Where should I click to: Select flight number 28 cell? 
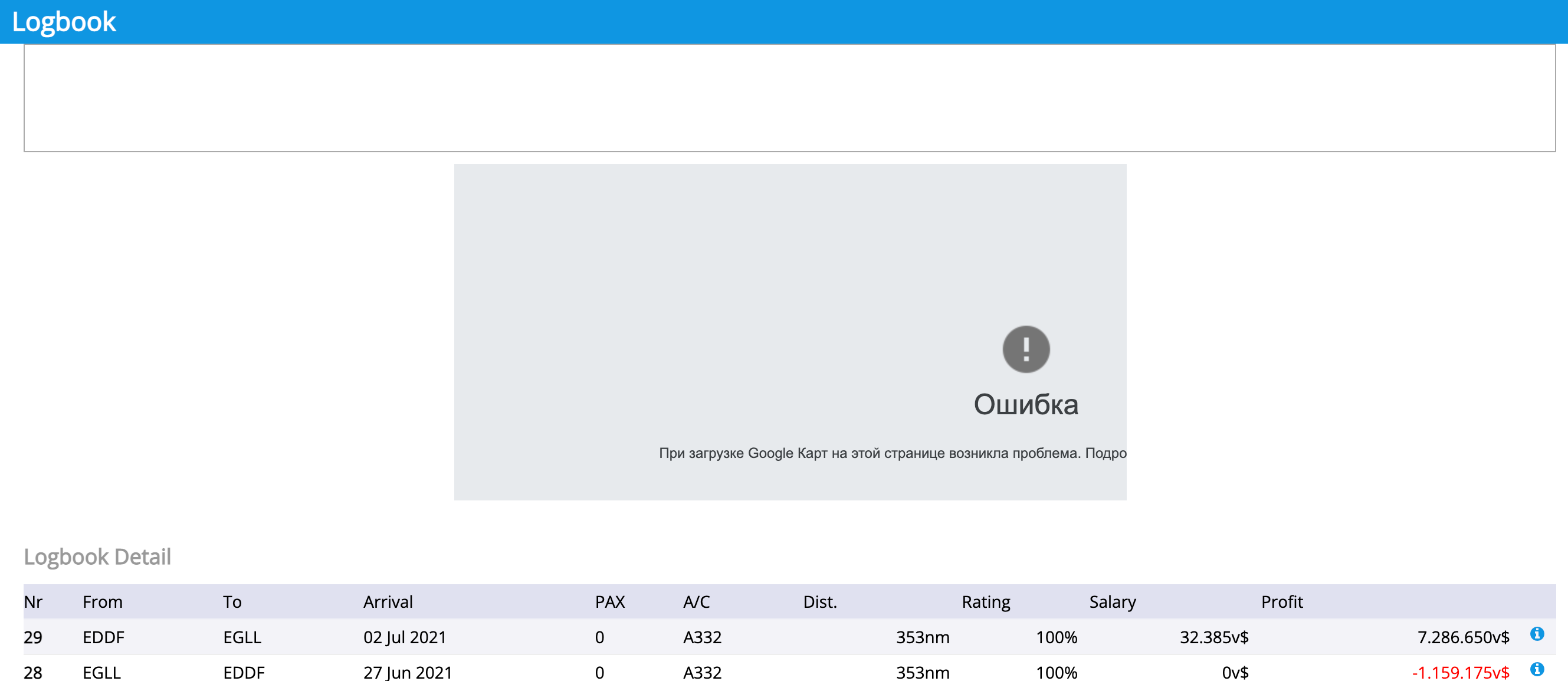[x=33, y=673]
